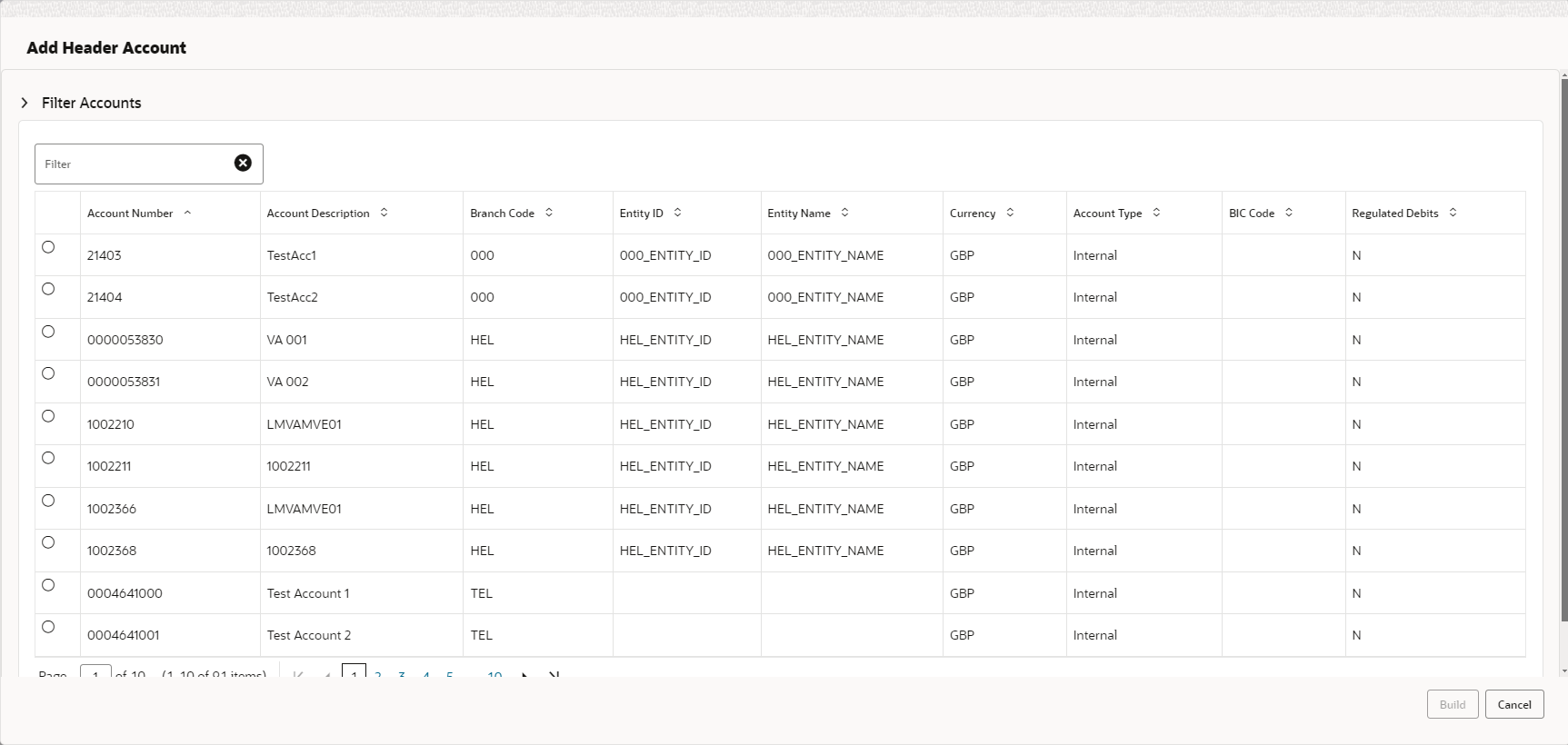The height and width of the screenshot is (745, 1568).
Task: Select account 21403 radio button
Action: (48, 247)
